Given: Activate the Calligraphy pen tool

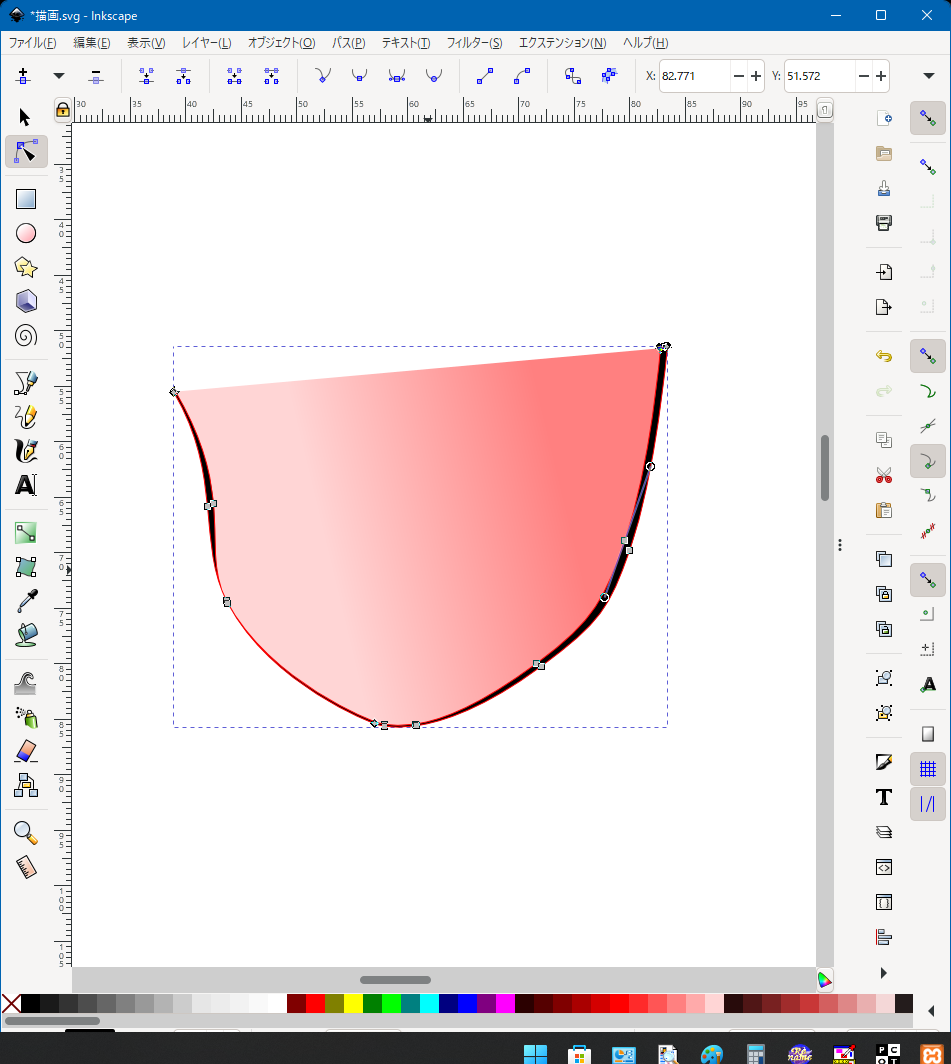Looking at the screenshot, I should tap(26, 451).
